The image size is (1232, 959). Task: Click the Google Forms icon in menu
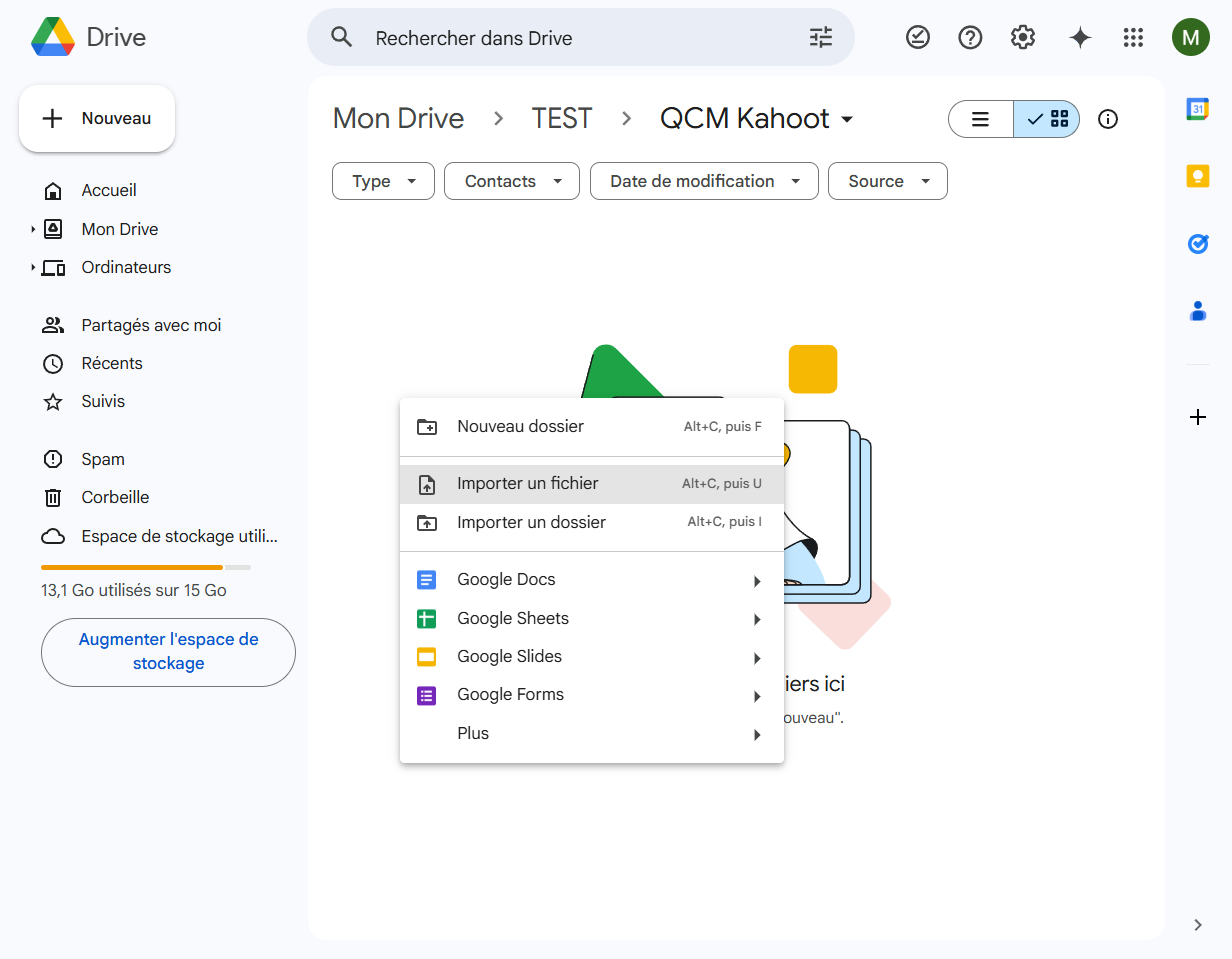coord(427,695)
